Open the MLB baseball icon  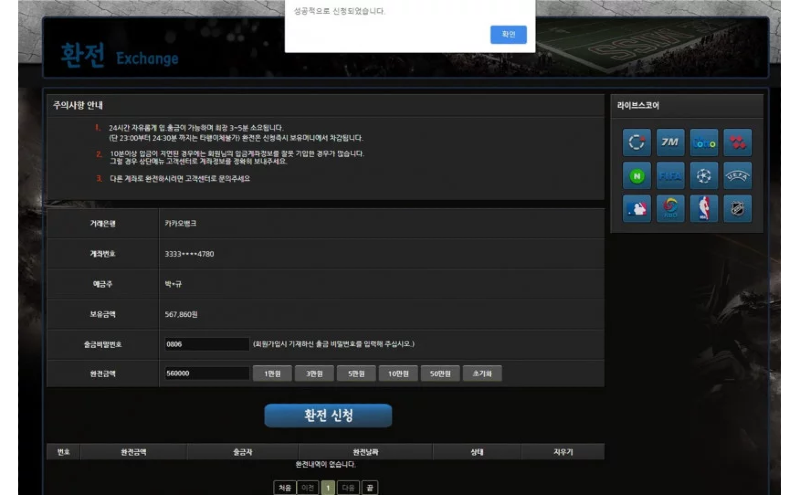pos(637,208)
